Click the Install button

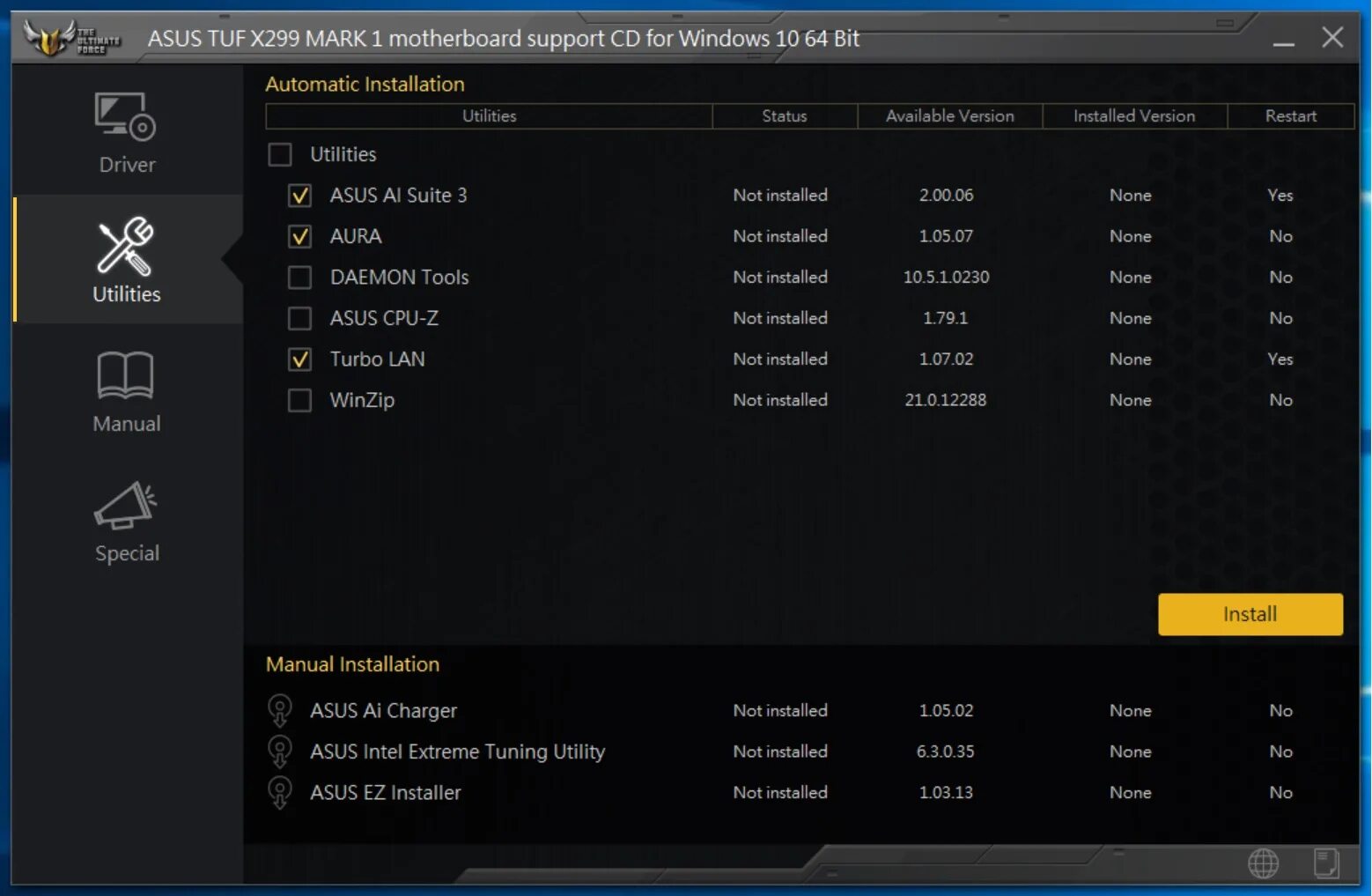point(1250,614)
